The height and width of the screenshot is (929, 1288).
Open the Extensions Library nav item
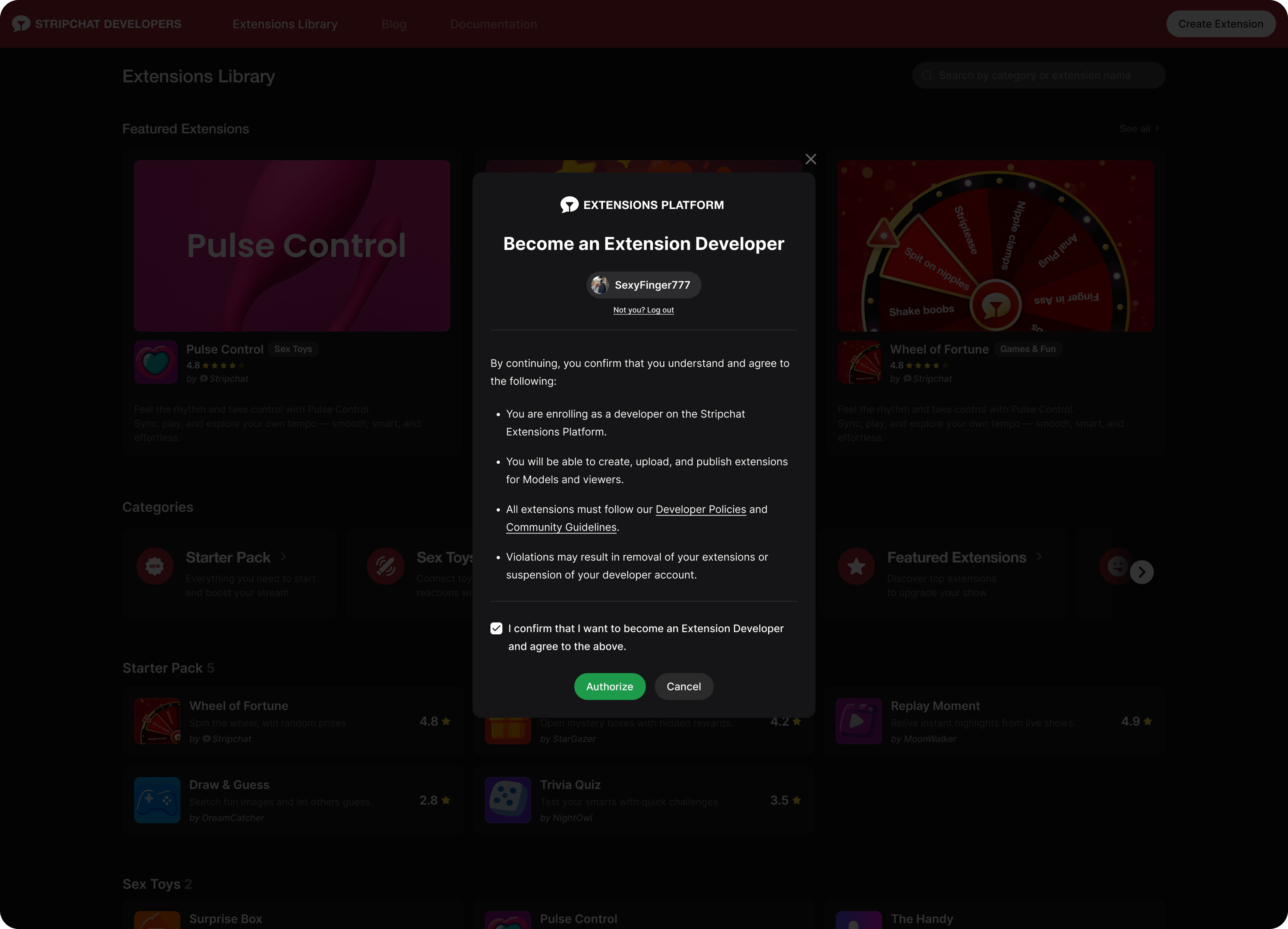(285, 24)
